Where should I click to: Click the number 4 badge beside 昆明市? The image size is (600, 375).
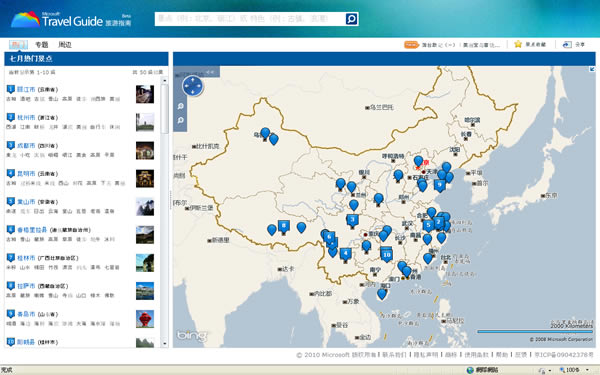(11, 173)
